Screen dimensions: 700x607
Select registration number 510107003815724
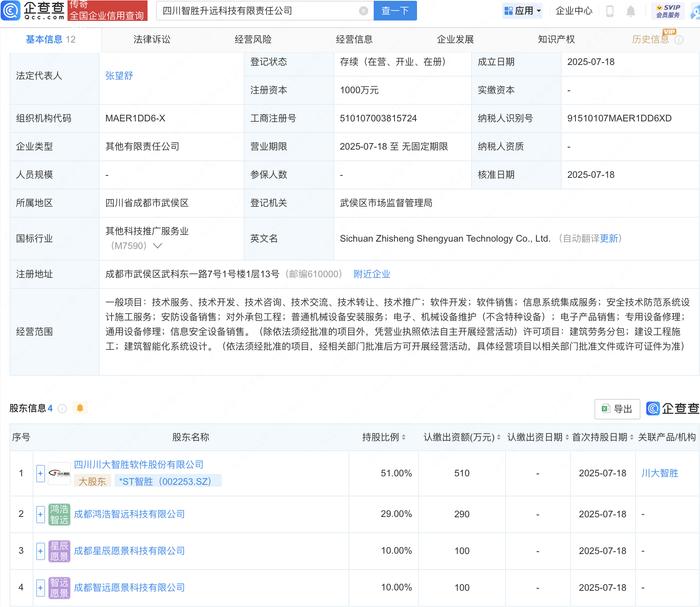[378, 118]
